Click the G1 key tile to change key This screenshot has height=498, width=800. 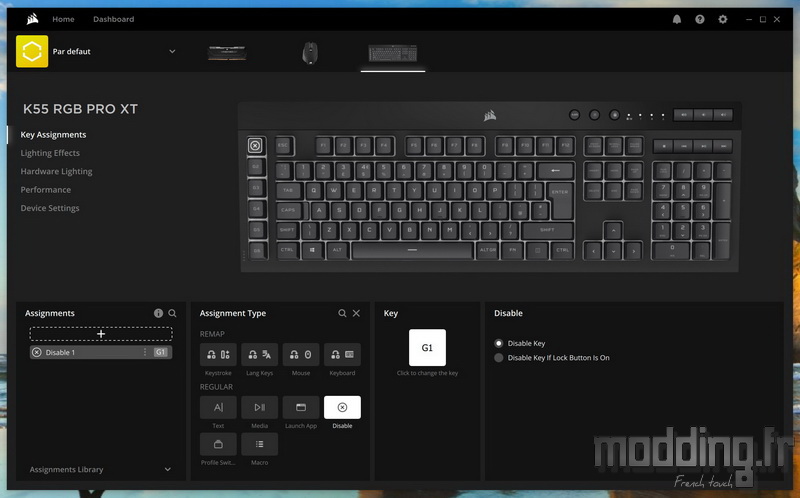(x=427, y=347)
